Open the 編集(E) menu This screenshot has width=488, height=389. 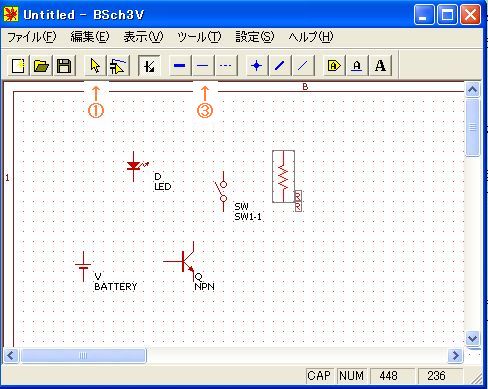pos(90,37)
